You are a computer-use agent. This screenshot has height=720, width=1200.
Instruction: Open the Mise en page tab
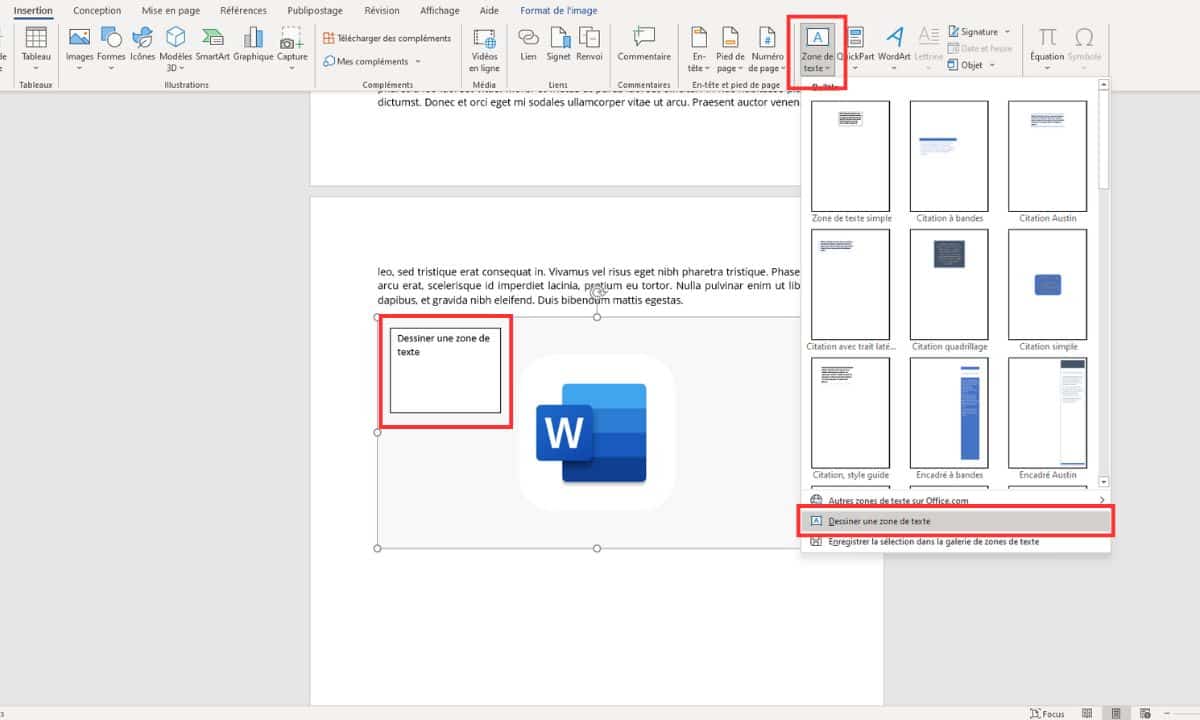tap(170, 10)
